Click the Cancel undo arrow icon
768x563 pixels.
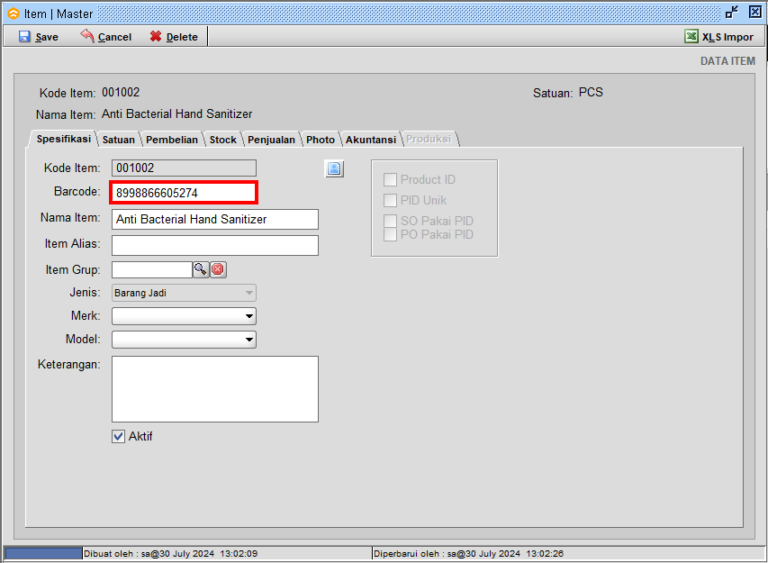click(x=87, y=36)
